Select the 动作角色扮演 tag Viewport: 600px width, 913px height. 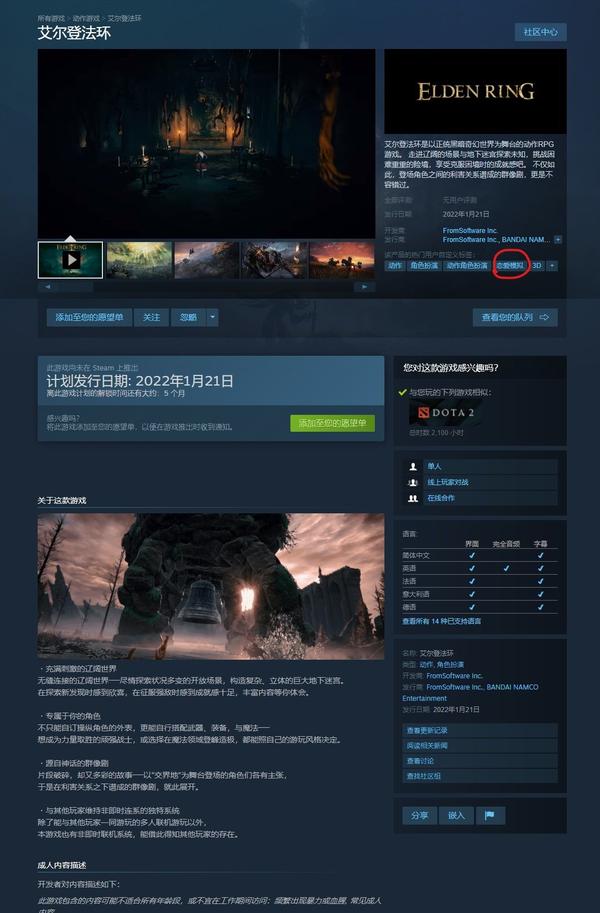click(x=467, y=266)
